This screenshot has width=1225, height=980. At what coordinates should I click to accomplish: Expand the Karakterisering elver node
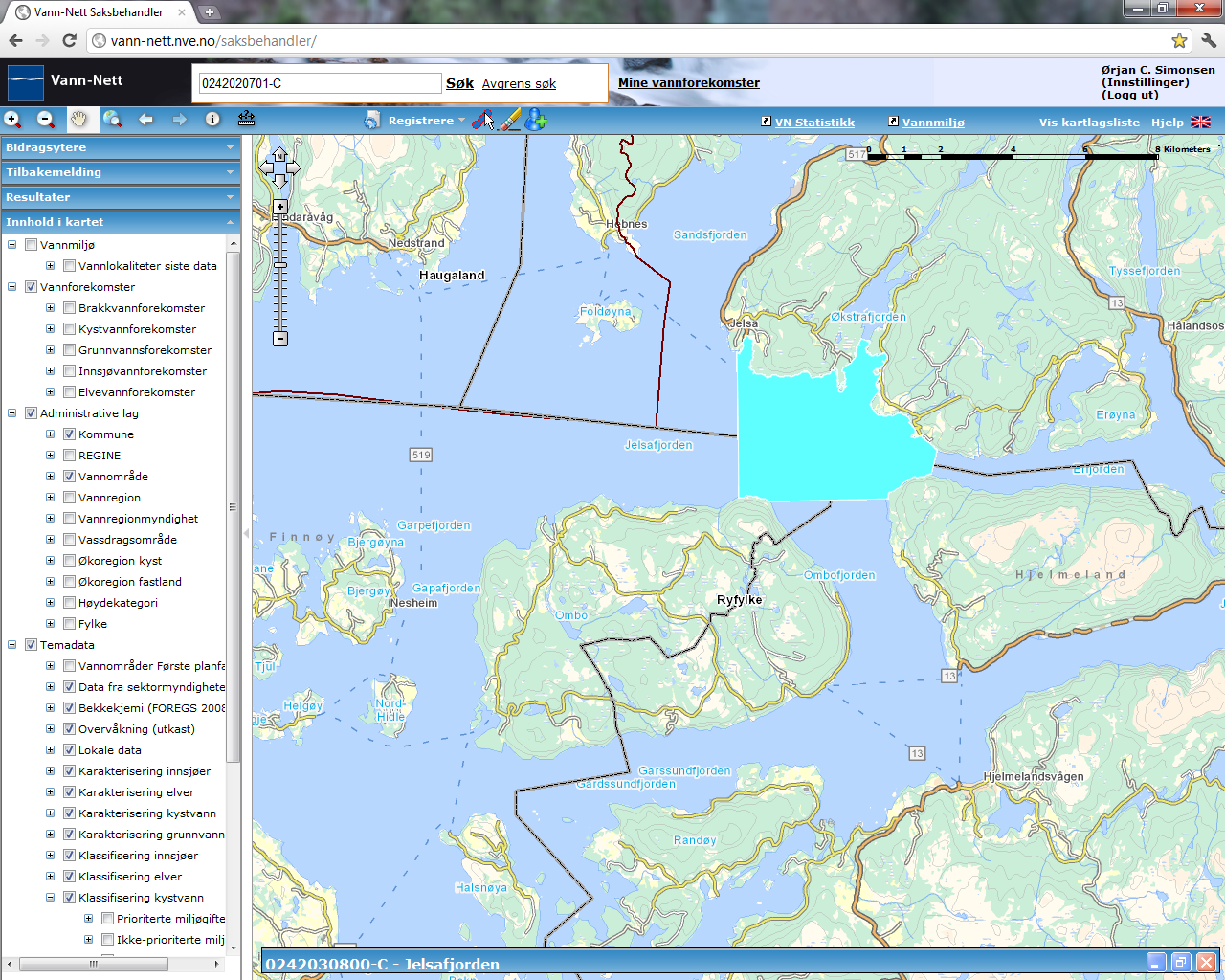pyautogui.click(x=51, y=792)
